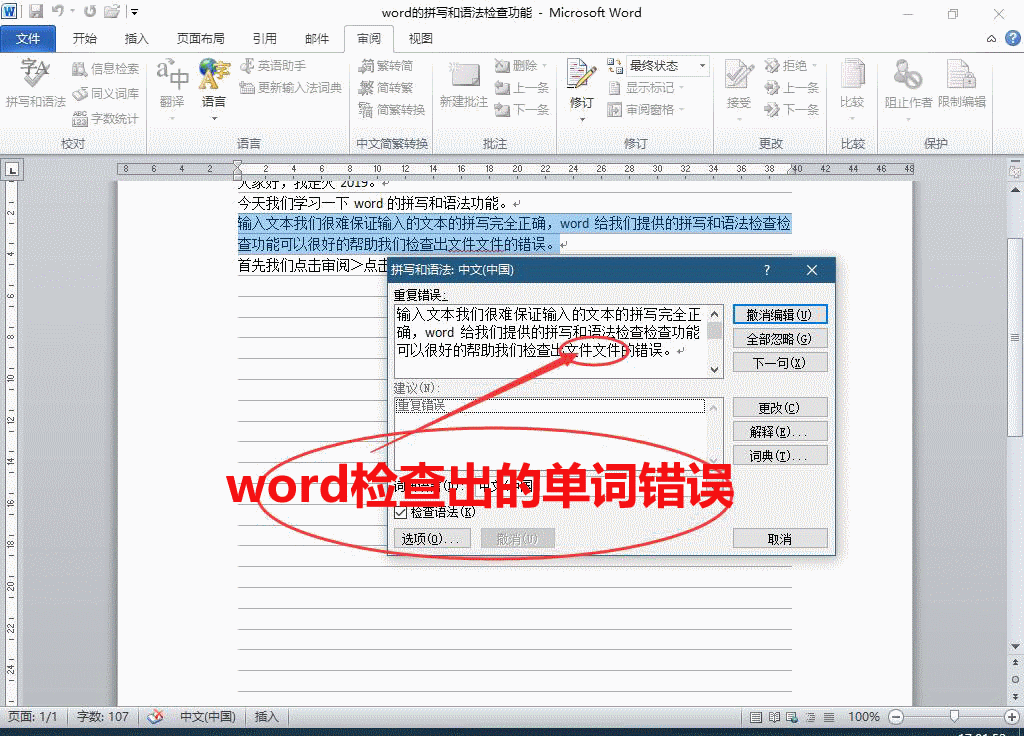
Task: Switch to Draft view in status bar
Action: pyautogui.click(x=829, y=717)
